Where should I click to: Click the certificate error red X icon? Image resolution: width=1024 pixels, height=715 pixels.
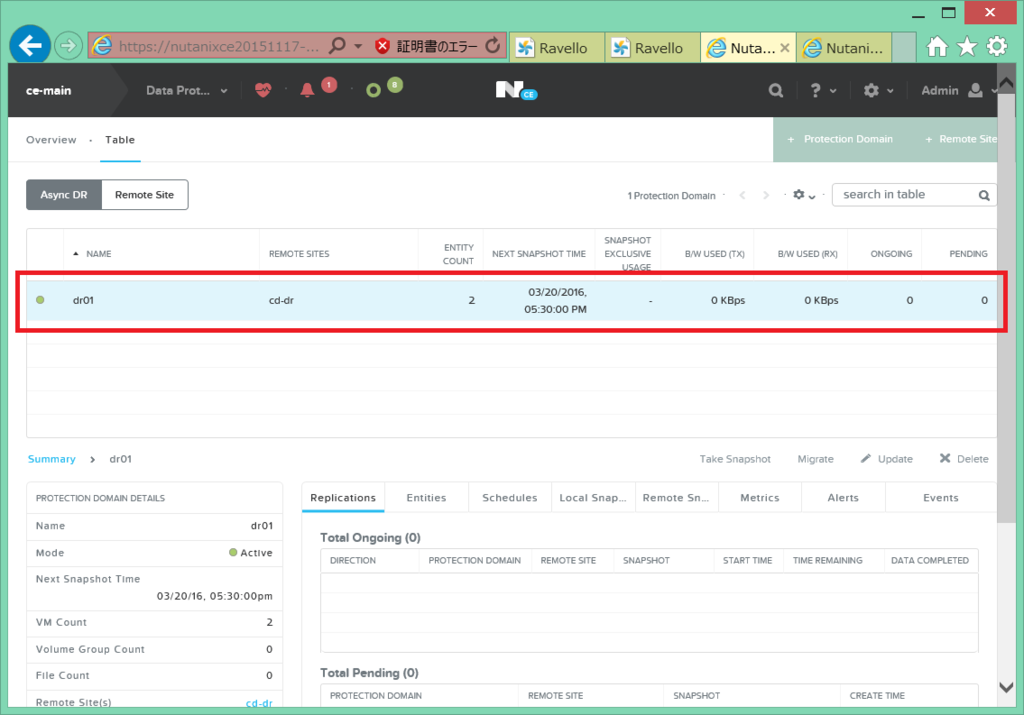pyautogui.click(x=383, y=46)
